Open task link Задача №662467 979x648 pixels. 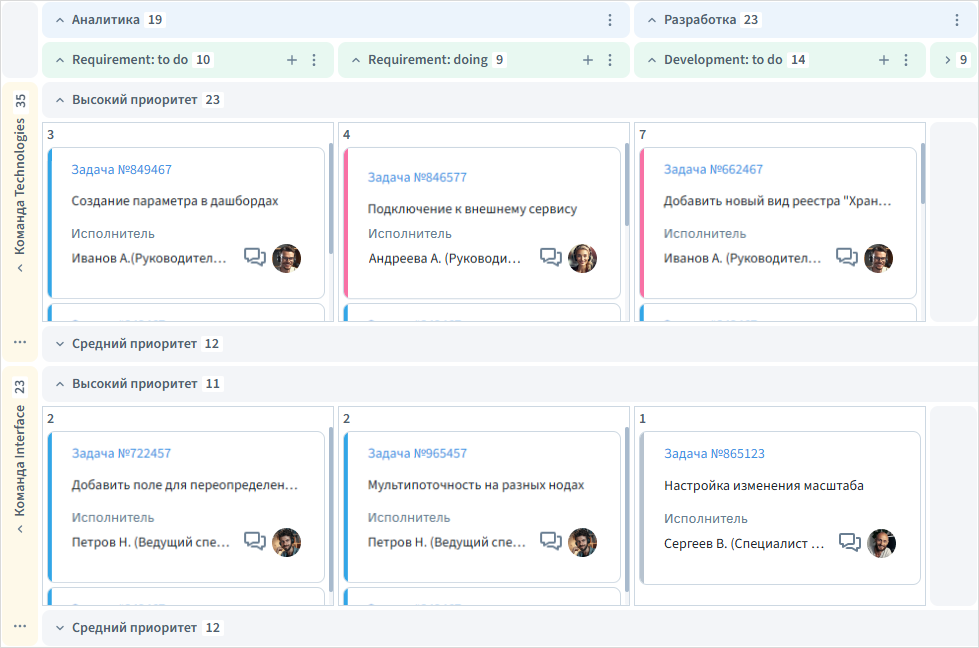point(713,170)
